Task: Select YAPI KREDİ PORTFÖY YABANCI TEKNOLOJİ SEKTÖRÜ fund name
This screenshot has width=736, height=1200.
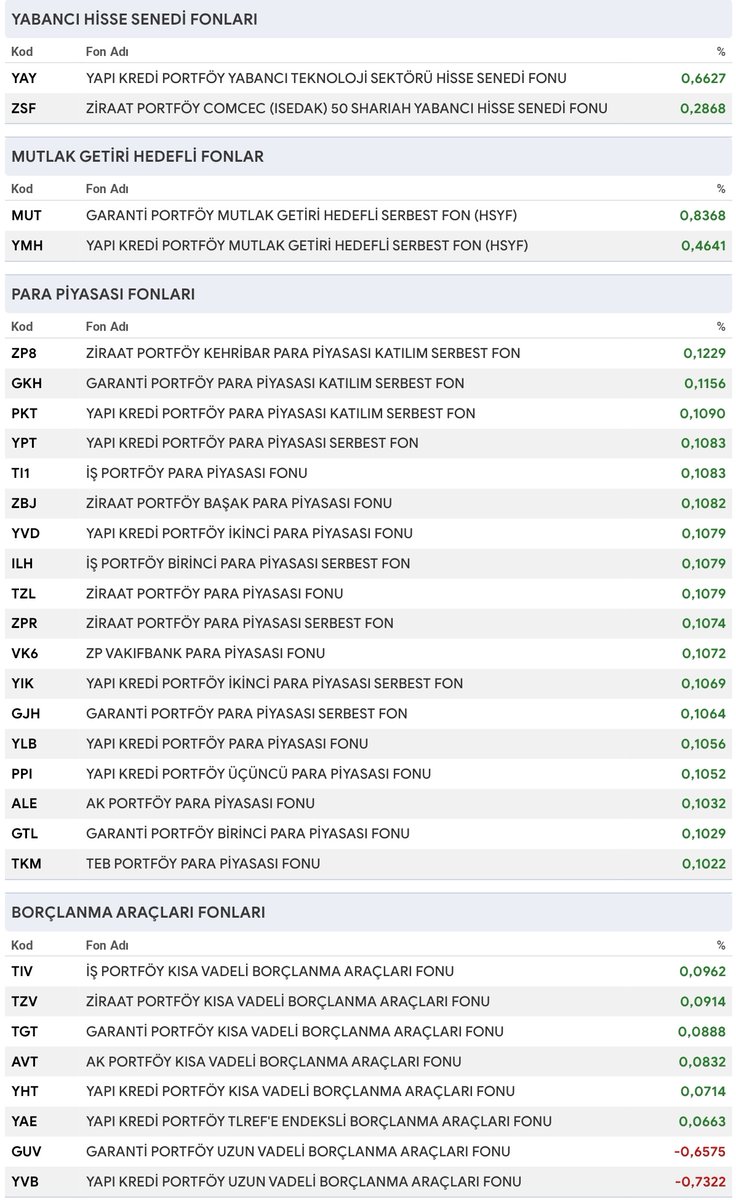Action: (x=326, y=78)
